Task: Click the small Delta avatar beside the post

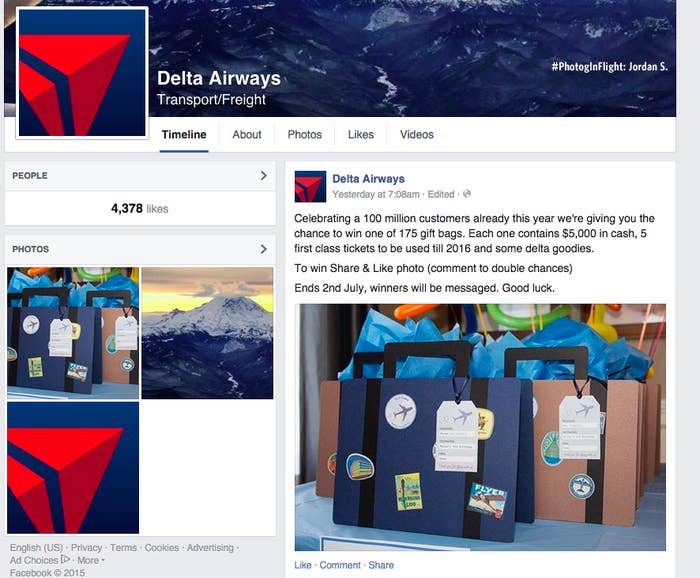Action: pos(310,187)
